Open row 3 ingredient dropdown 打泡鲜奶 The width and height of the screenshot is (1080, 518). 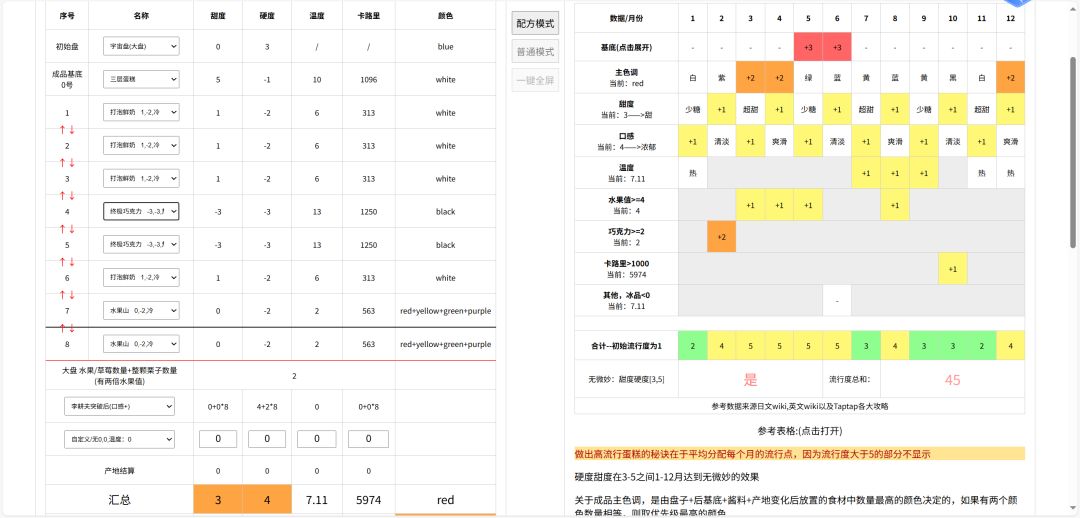(141, 178)
